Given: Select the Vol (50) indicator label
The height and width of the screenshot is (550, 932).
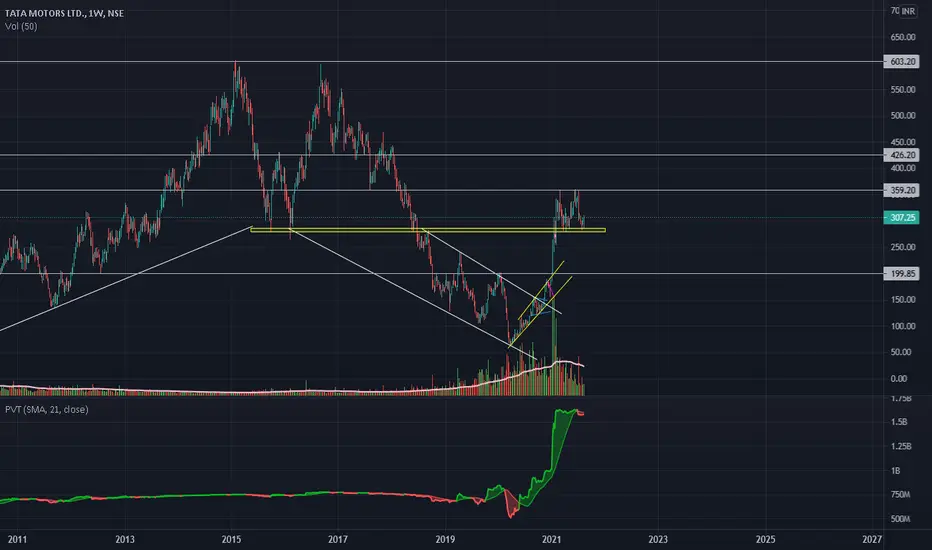Looking at the screenshot, I should (21, 26).
